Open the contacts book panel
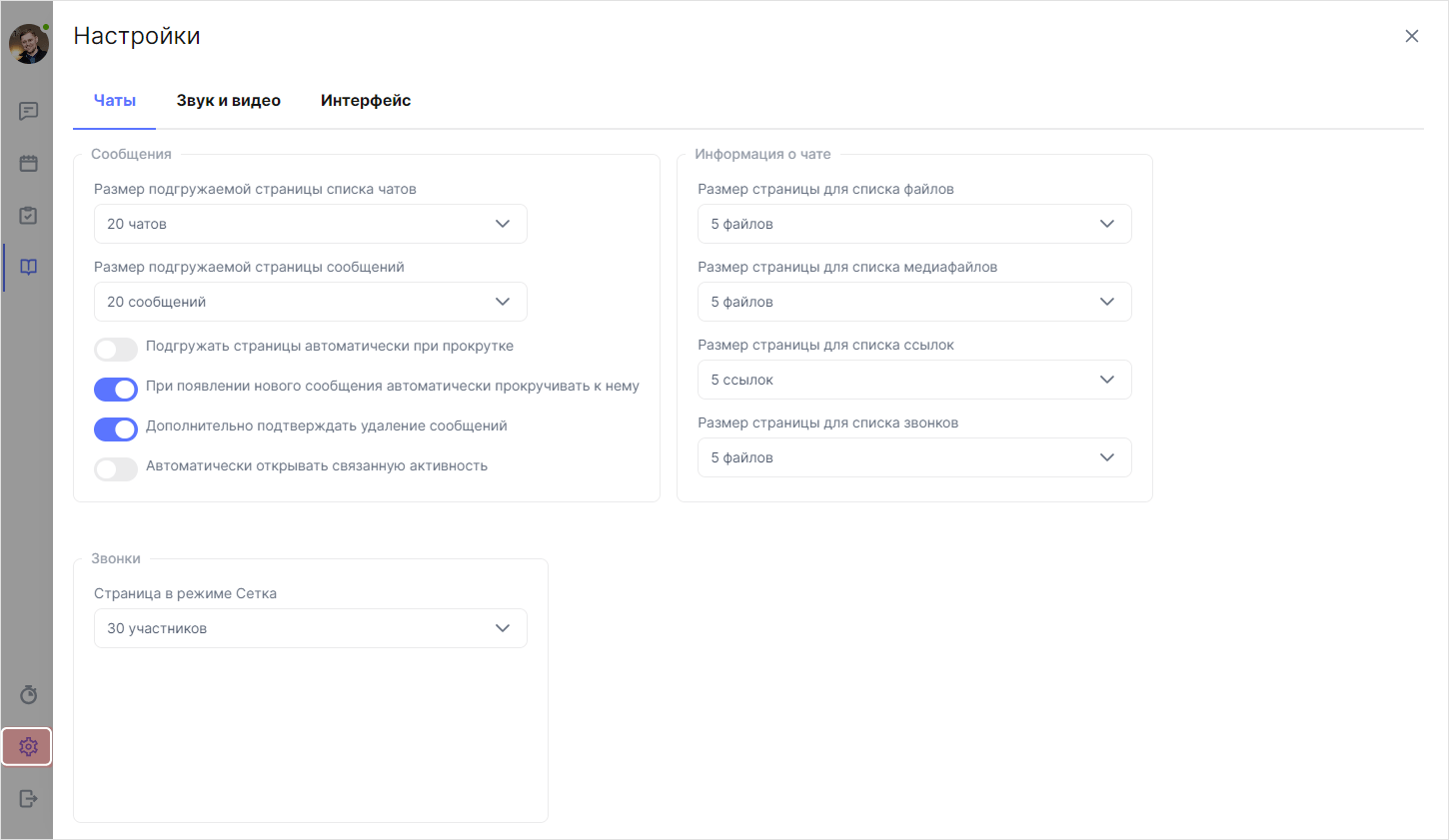 pos(28,267)
